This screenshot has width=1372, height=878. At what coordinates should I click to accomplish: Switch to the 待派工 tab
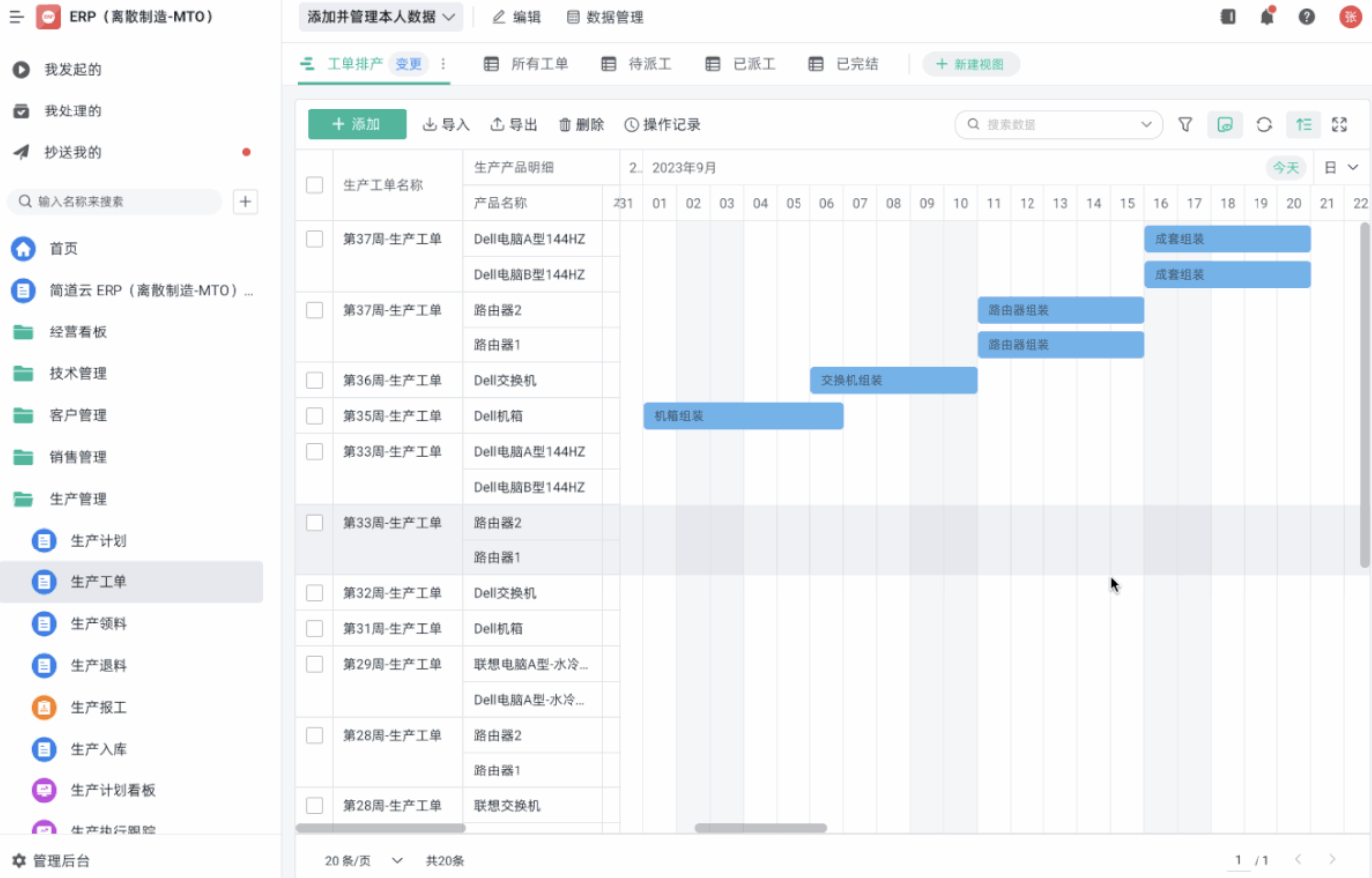[649, 63]
